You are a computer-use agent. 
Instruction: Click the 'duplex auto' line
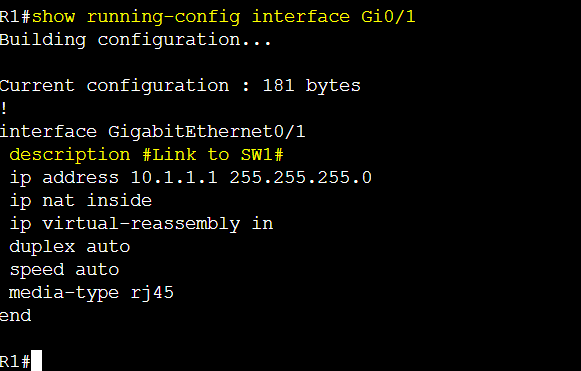point(70,246)
